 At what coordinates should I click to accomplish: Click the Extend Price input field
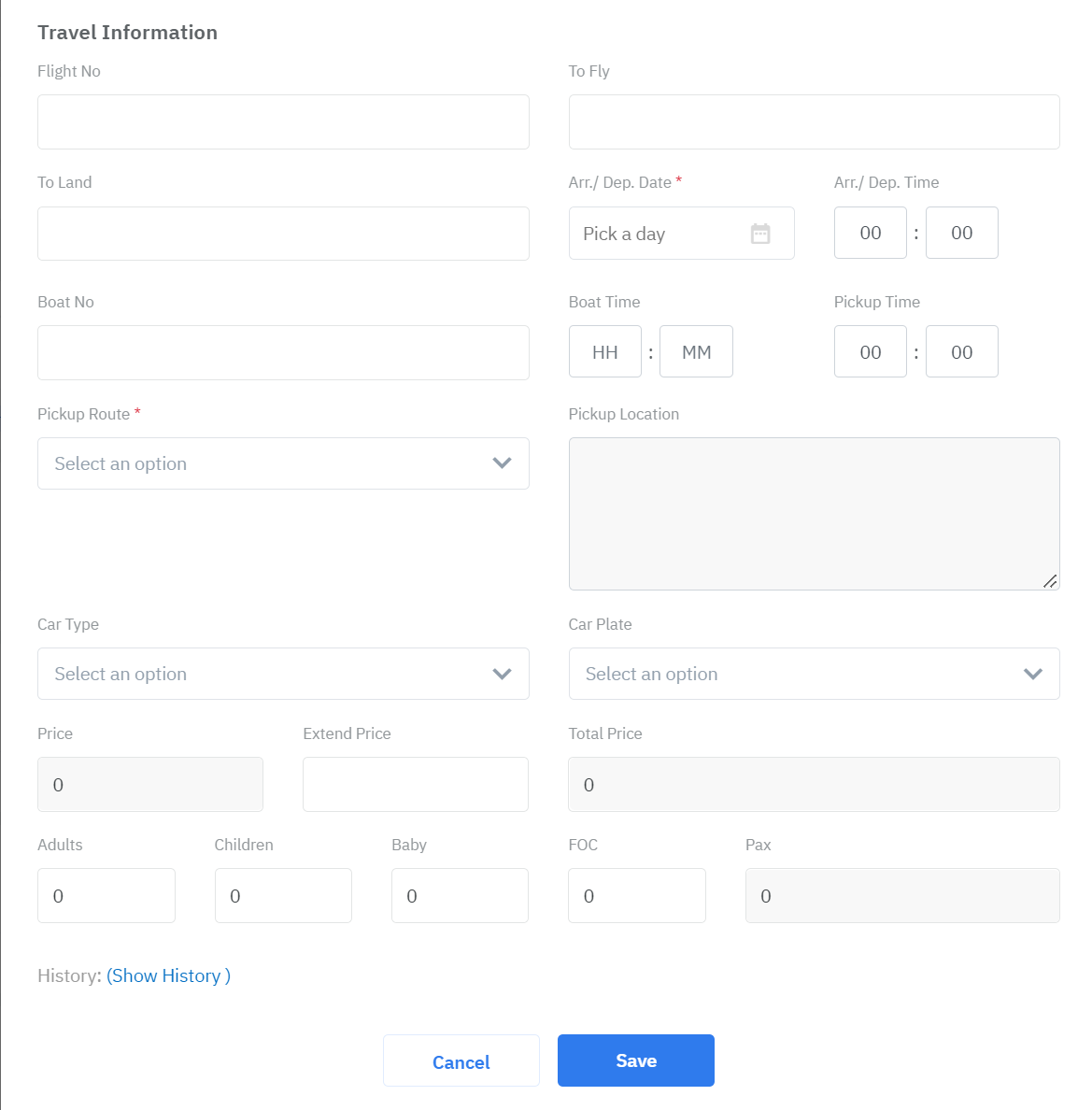point(415,784)
